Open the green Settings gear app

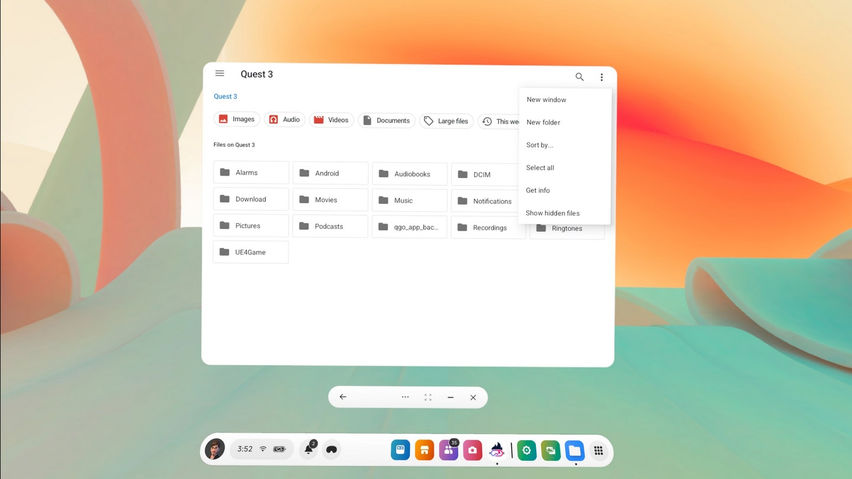click(527, 450)
